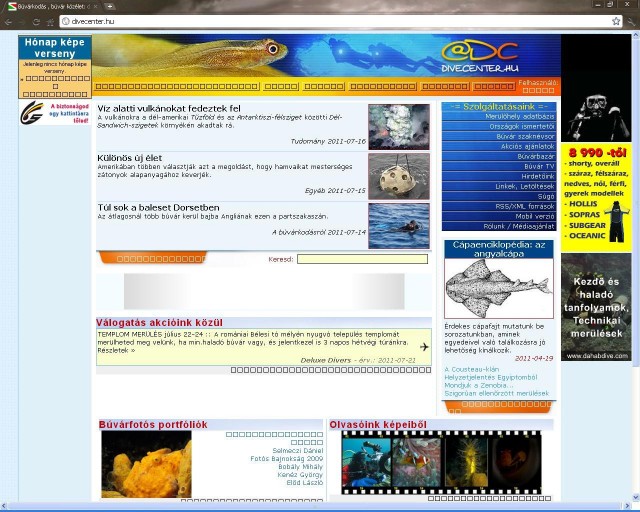This screenshot has width=640, height=512.
Task: Open the spherical reef ball thumbnail
Action: point(398,175)
